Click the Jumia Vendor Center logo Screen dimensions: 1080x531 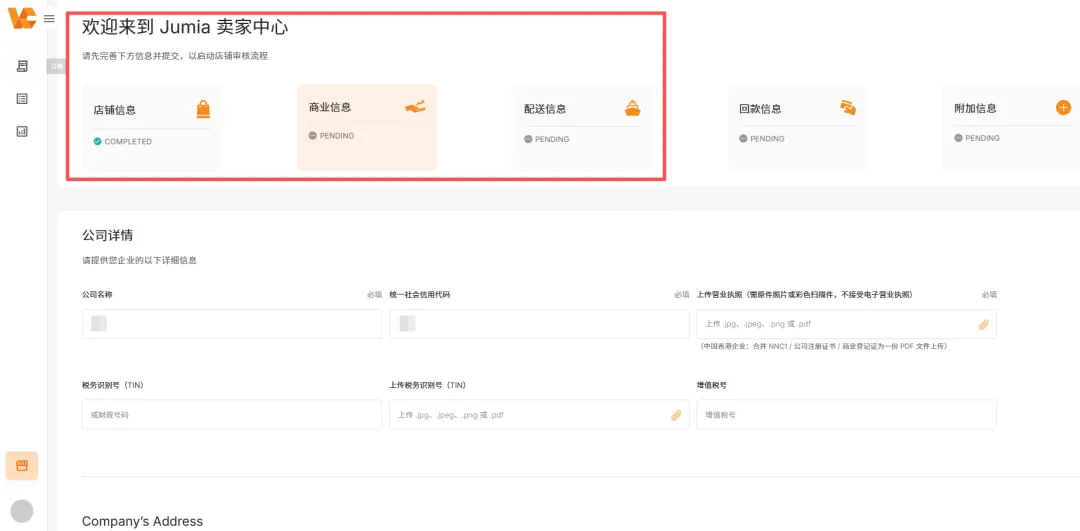pos(21,19)
